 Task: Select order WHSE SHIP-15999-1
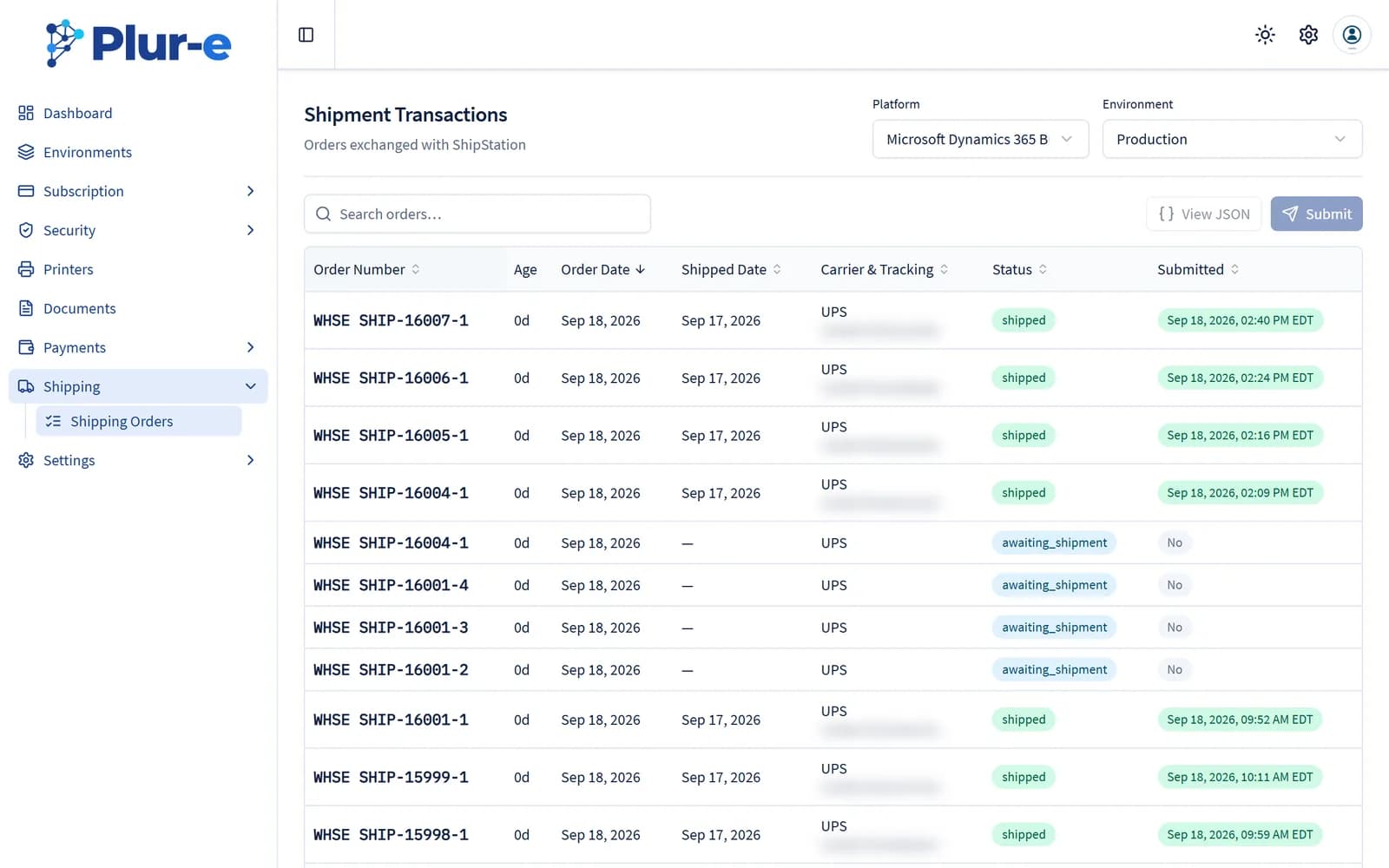(391, 777)
